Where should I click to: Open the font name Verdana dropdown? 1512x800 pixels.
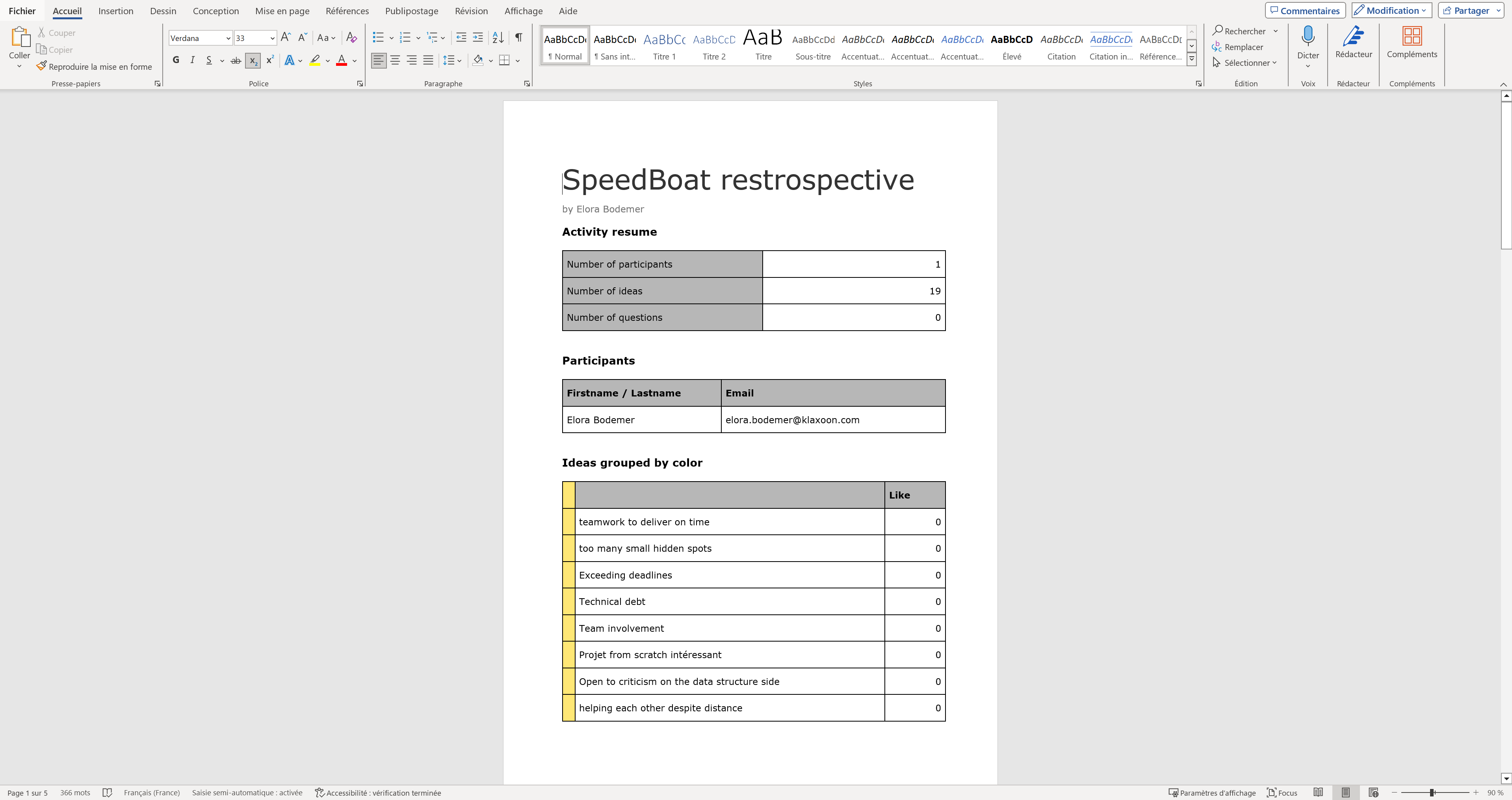(228, 38)
